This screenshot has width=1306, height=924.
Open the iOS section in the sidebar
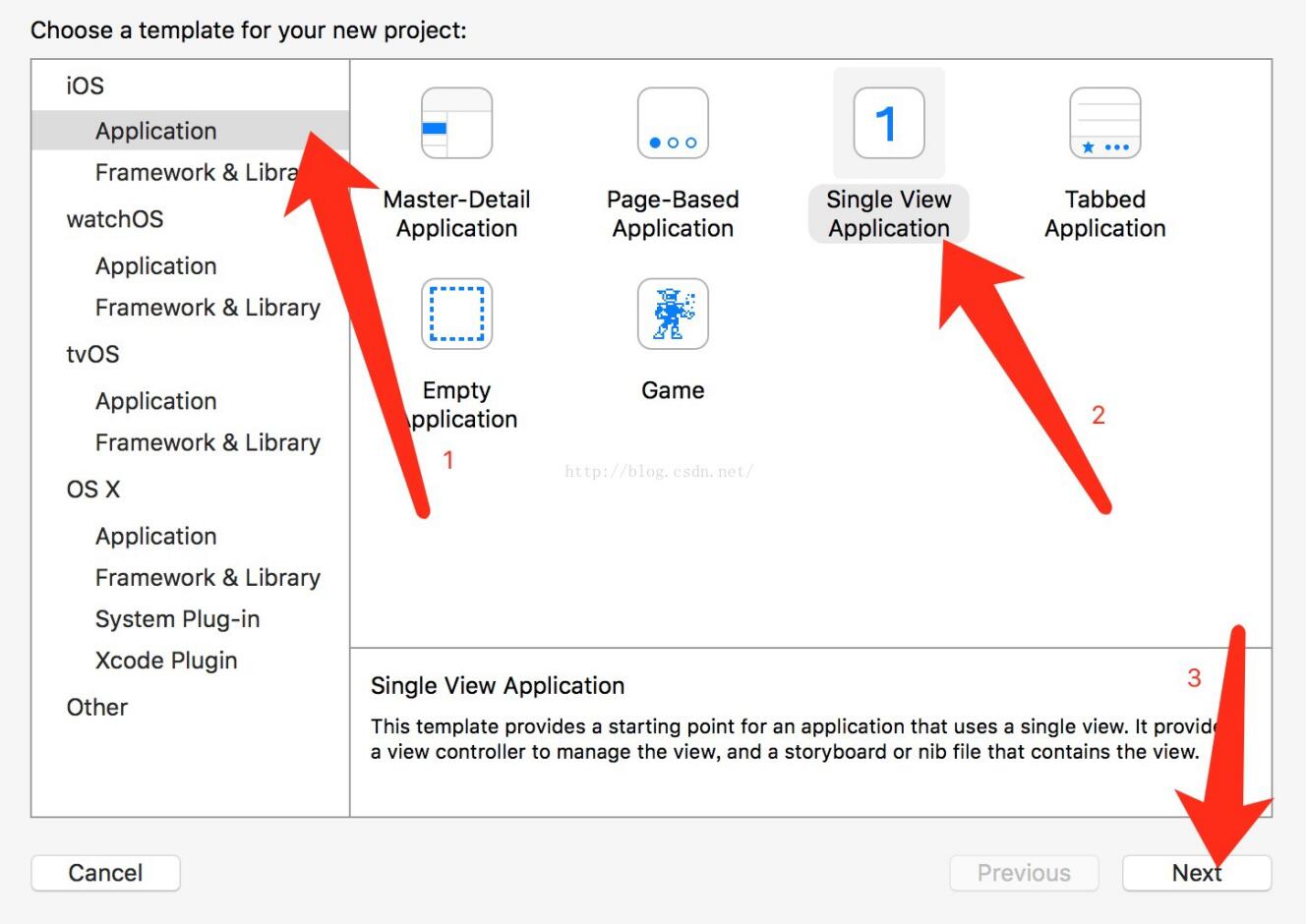coord(82,86)
